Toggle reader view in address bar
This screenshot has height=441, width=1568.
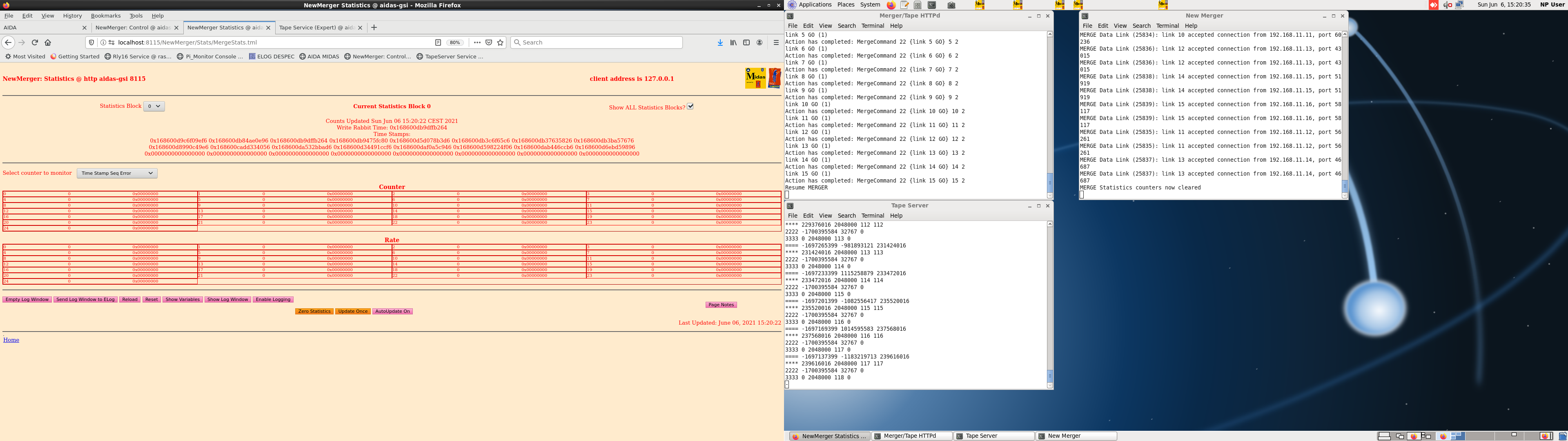pos(438,42)
